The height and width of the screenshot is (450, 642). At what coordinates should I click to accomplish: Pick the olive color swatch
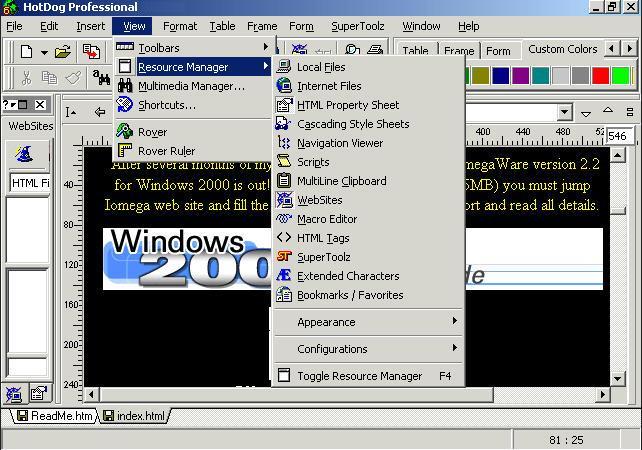click(x=480, y=76)
